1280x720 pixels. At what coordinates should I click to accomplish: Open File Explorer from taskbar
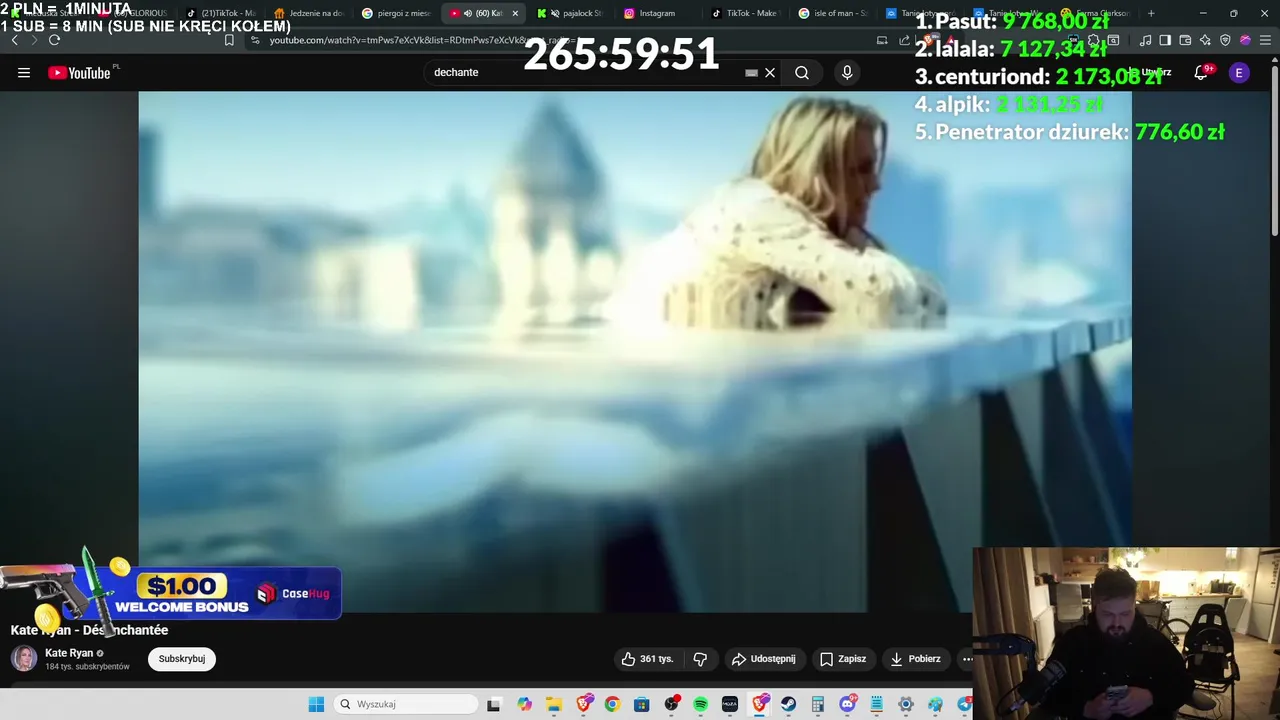pos(554,705)
